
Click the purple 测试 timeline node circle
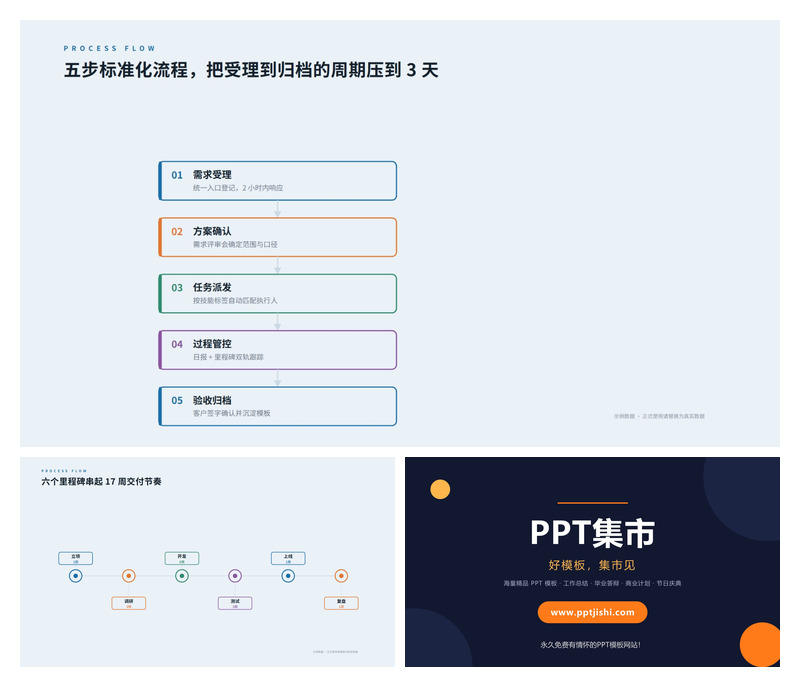(235, 576)
